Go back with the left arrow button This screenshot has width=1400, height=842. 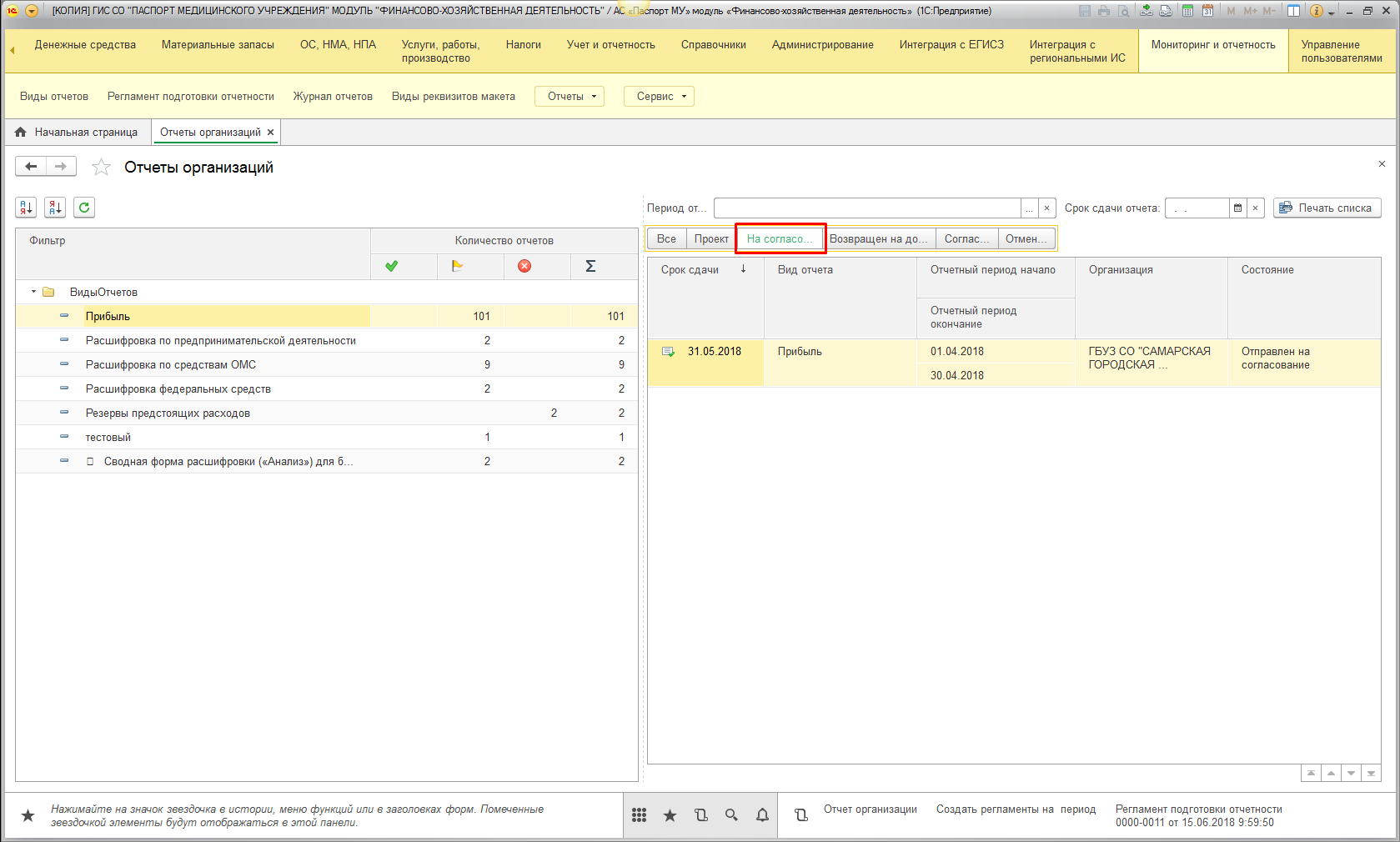pos(31,167)
